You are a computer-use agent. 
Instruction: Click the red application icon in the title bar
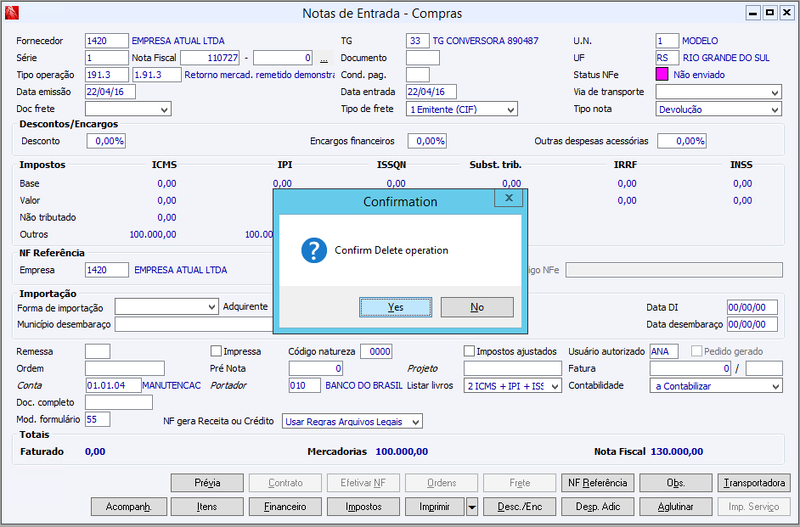[11, 13]
